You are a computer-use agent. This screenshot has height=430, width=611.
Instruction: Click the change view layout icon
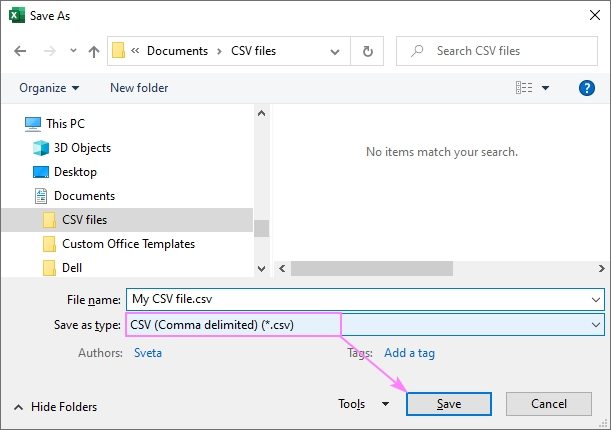524,88
